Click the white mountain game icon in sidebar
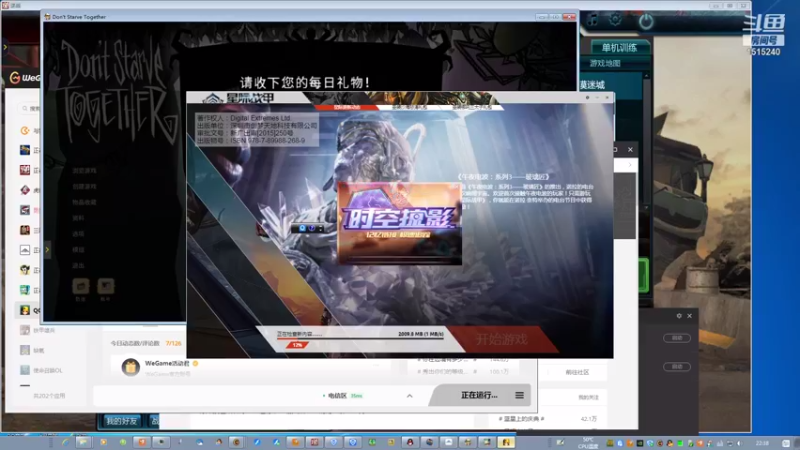This screenshot has height=450, width=800. [x=24, y=249]
